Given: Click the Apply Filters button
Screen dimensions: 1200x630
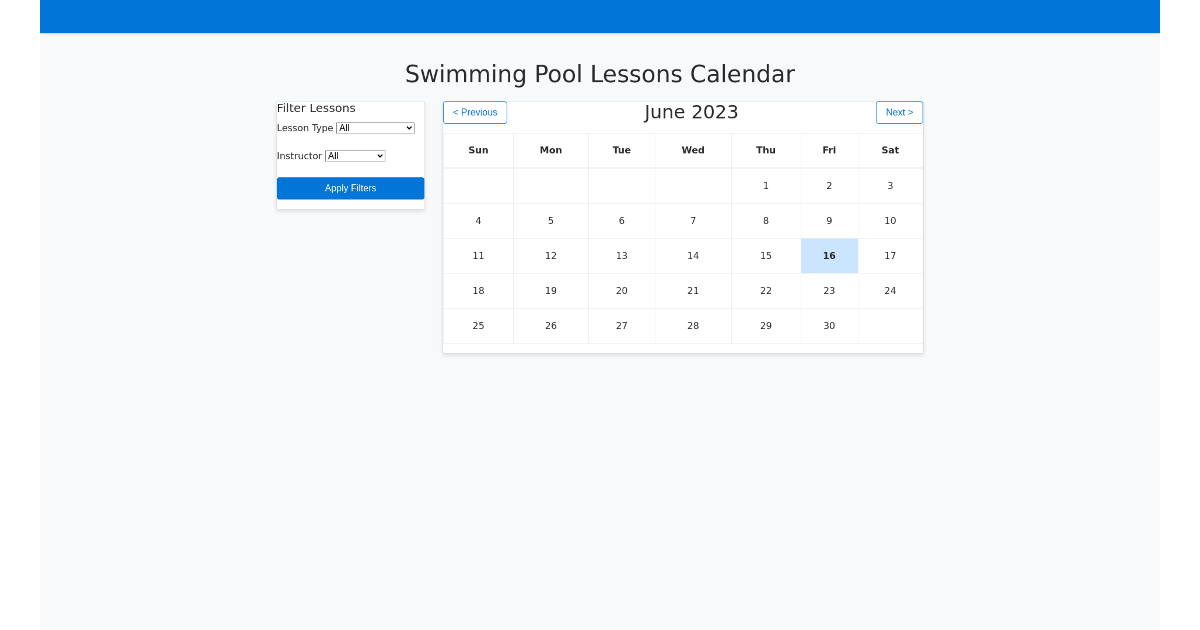Looking at the screenshot, I should (350, 188).
